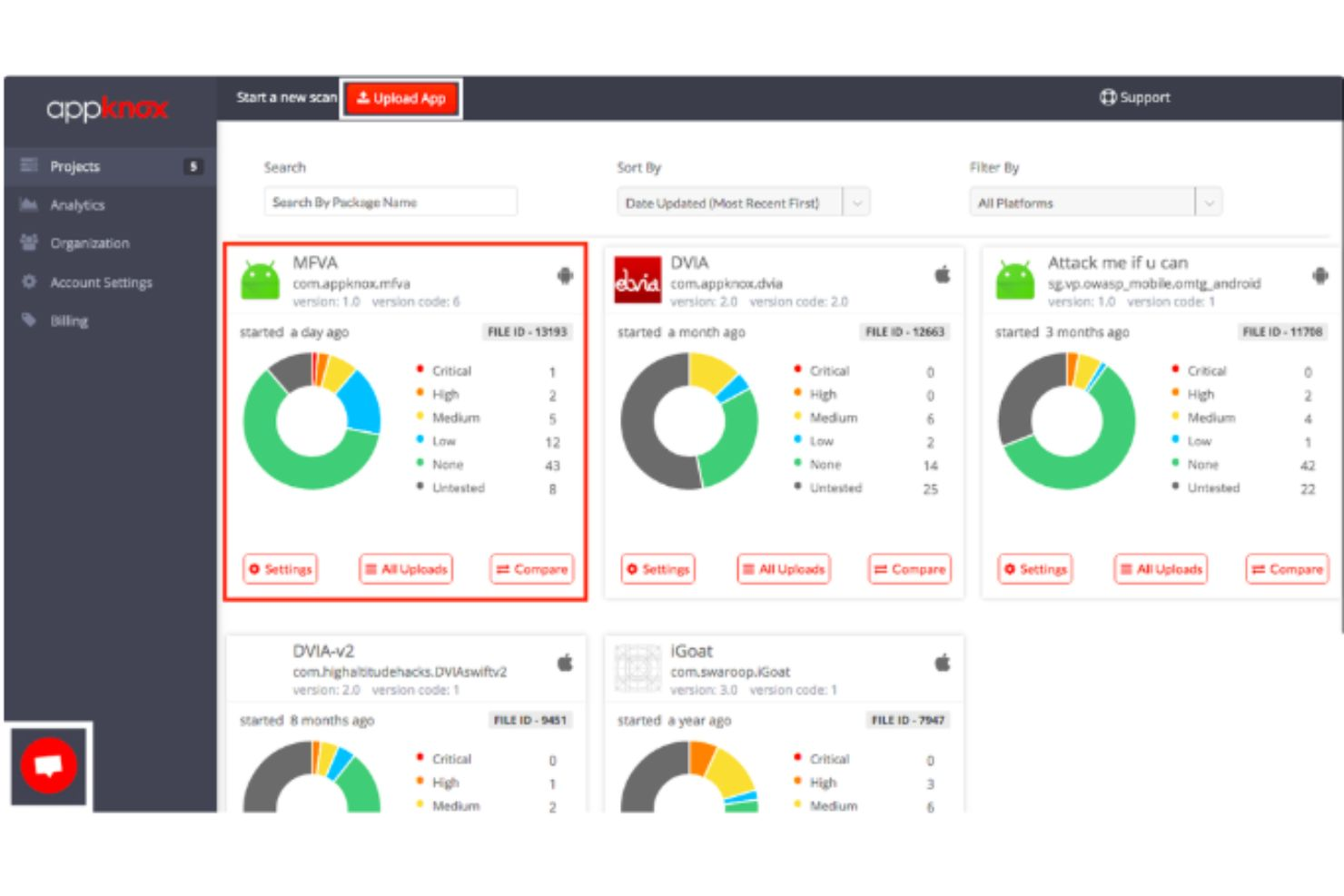
Task: View All Uploads for MFVA
Action: pyautogui.click(x=406, y=569)
